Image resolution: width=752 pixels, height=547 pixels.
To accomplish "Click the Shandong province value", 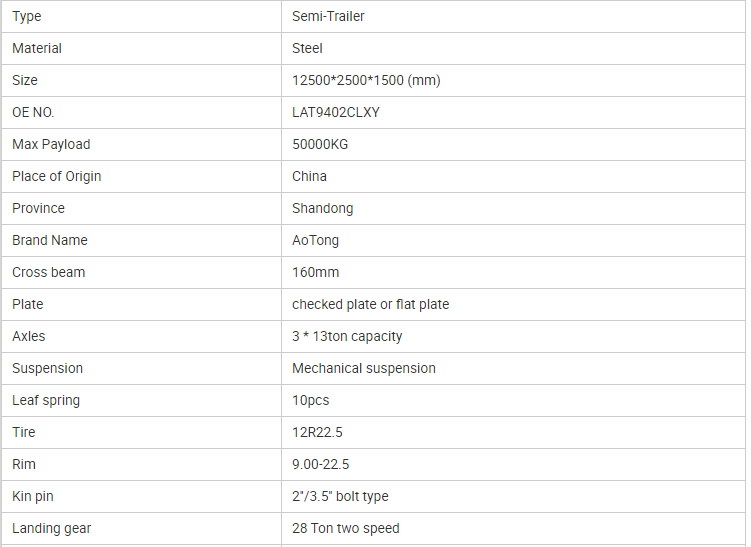I will pos(322,209).
